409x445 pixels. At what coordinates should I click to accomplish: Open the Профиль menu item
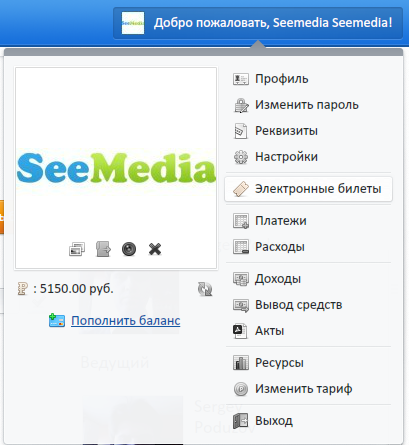coord(281,79)
